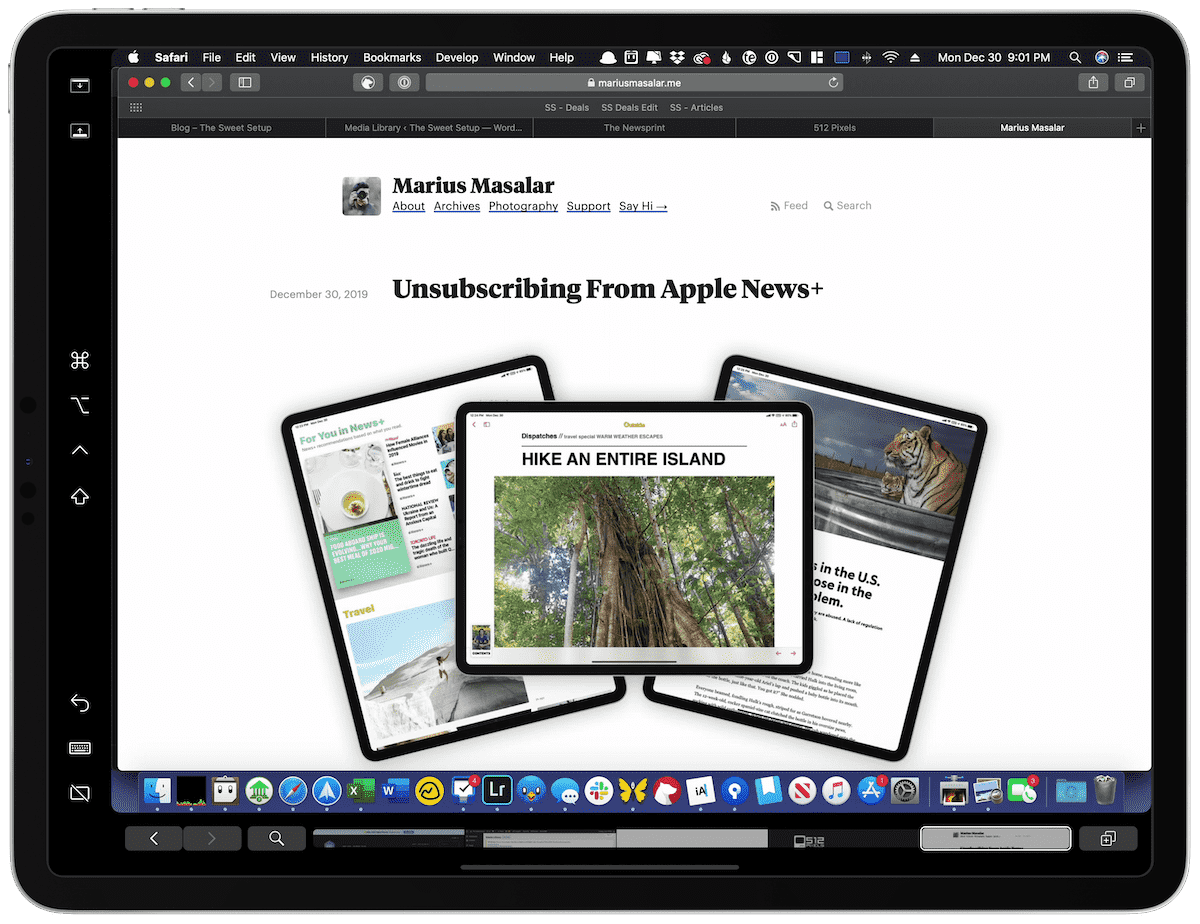Open Microsoft Excel in Dock

point(361,791)
